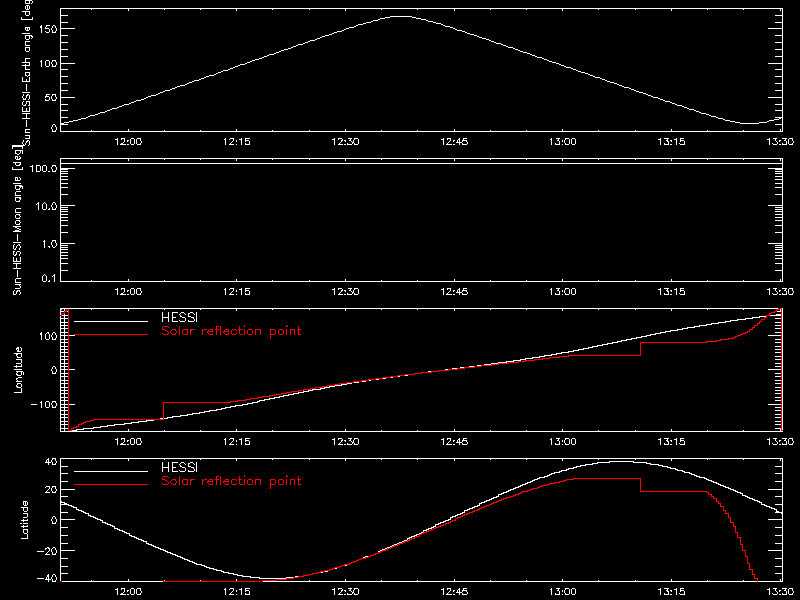Click 13:30 label under Longitude plot
Screen dimensions: 800x600
pos(780,441)
